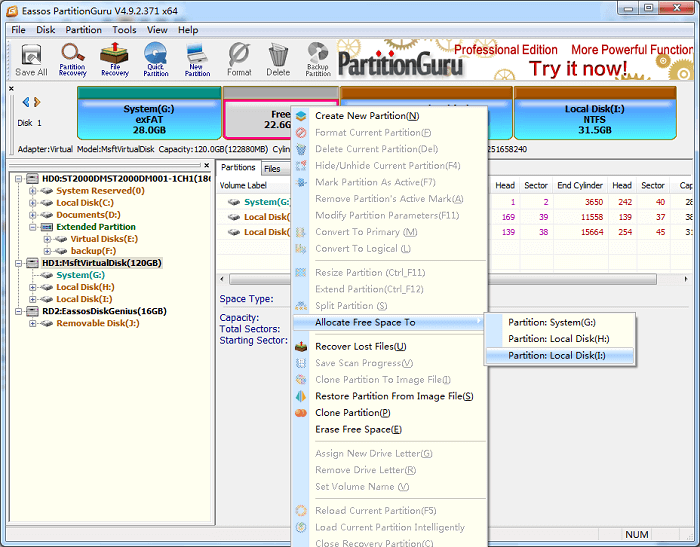
Task: Click Create New Partition menu icon
Action: point(301,116)
